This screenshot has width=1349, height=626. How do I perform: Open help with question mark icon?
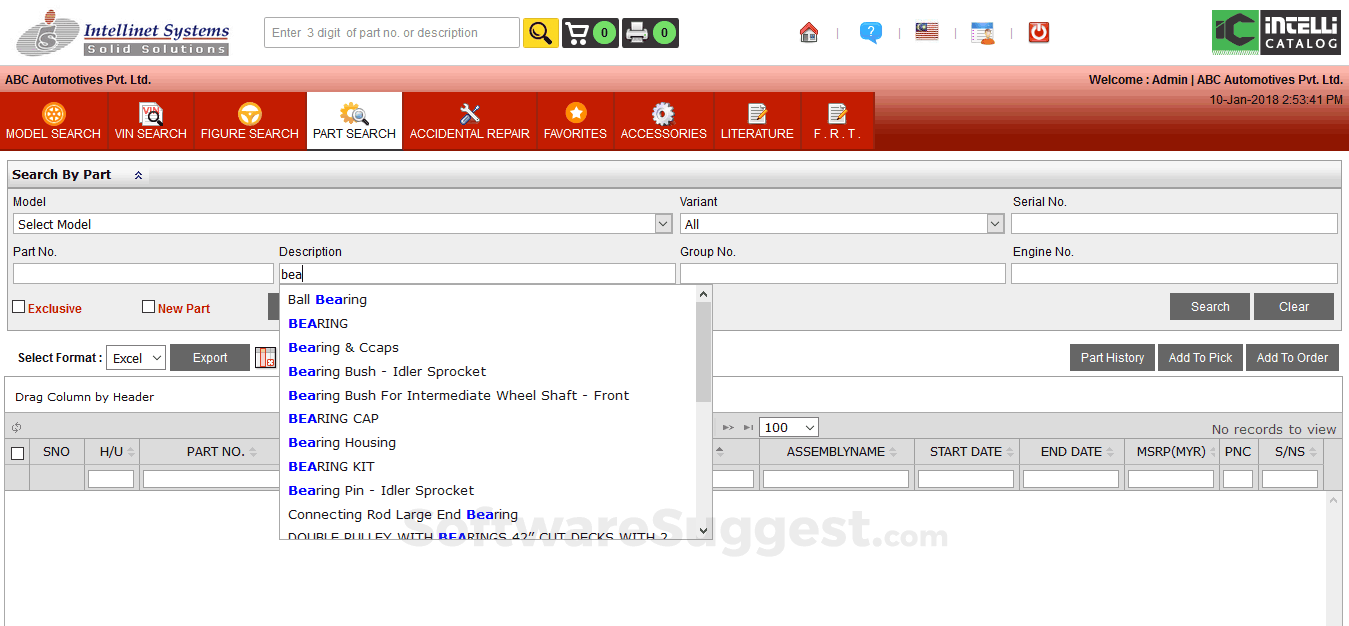point(870,33)
